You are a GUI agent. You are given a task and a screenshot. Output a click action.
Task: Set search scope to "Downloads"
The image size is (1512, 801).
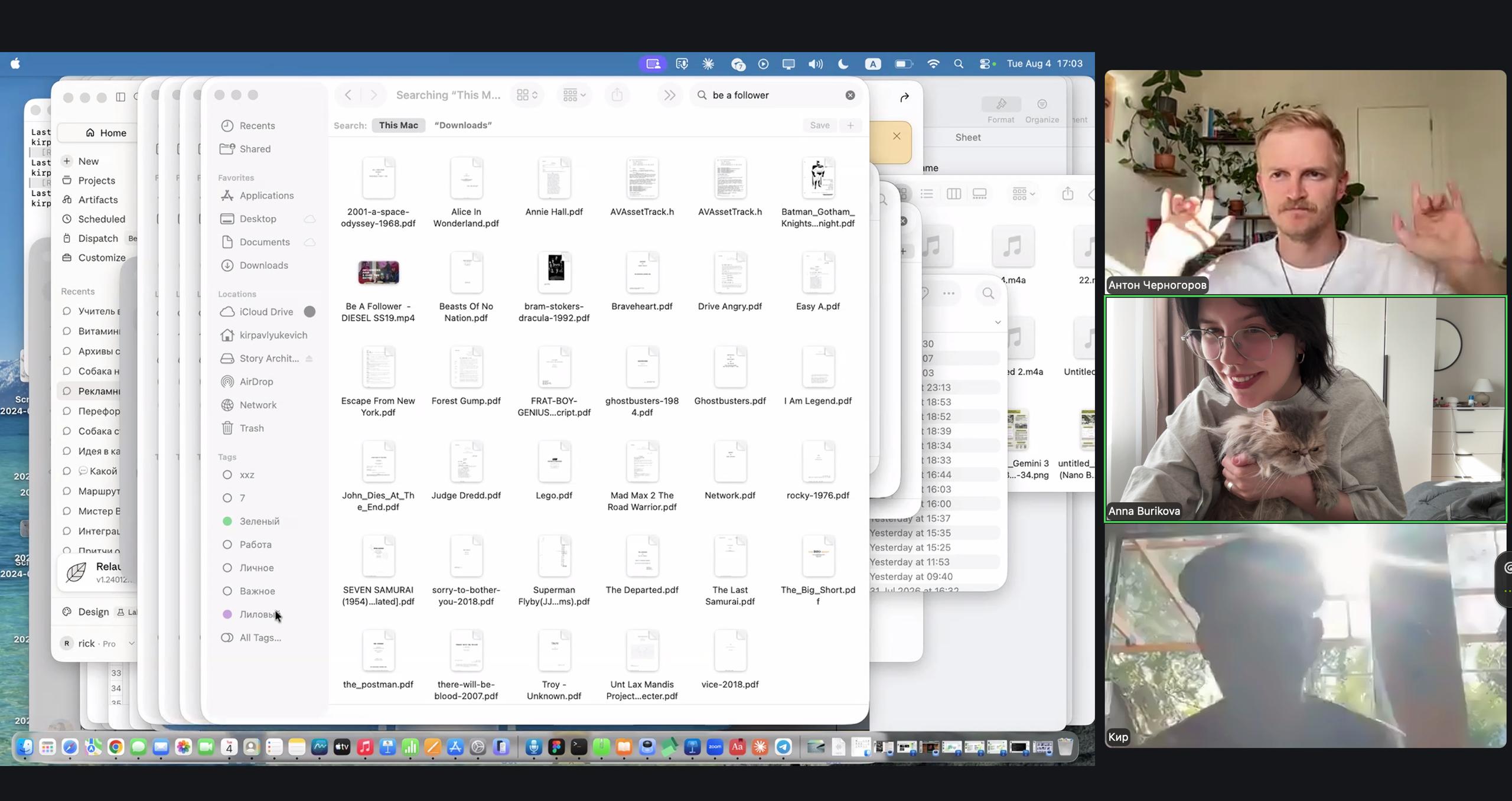tap(463, 125)
